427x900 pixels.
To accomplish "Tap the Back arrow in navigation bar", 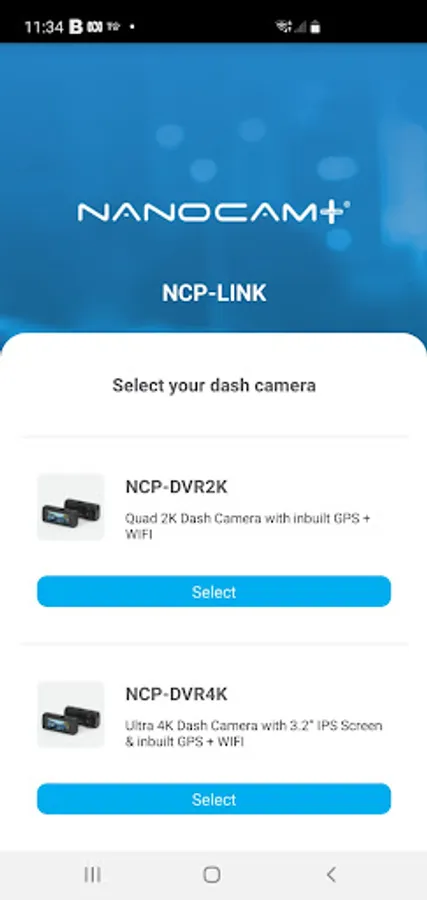I will click(x=331, y=874).
